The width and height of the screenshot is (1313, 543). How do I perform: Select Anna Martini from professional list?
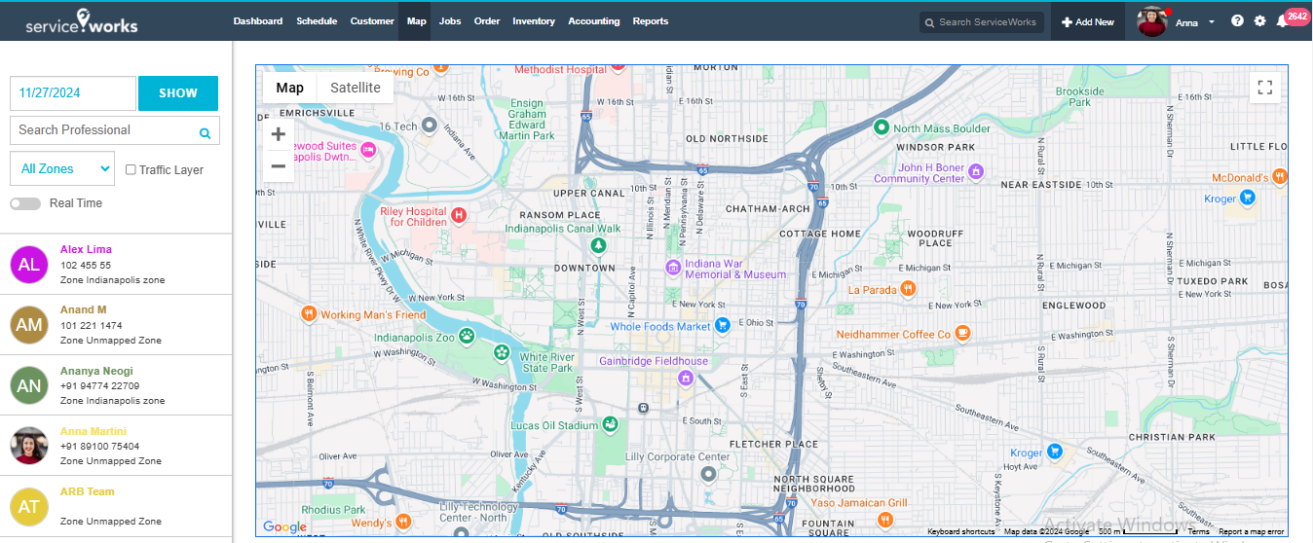tap(116, 446)
